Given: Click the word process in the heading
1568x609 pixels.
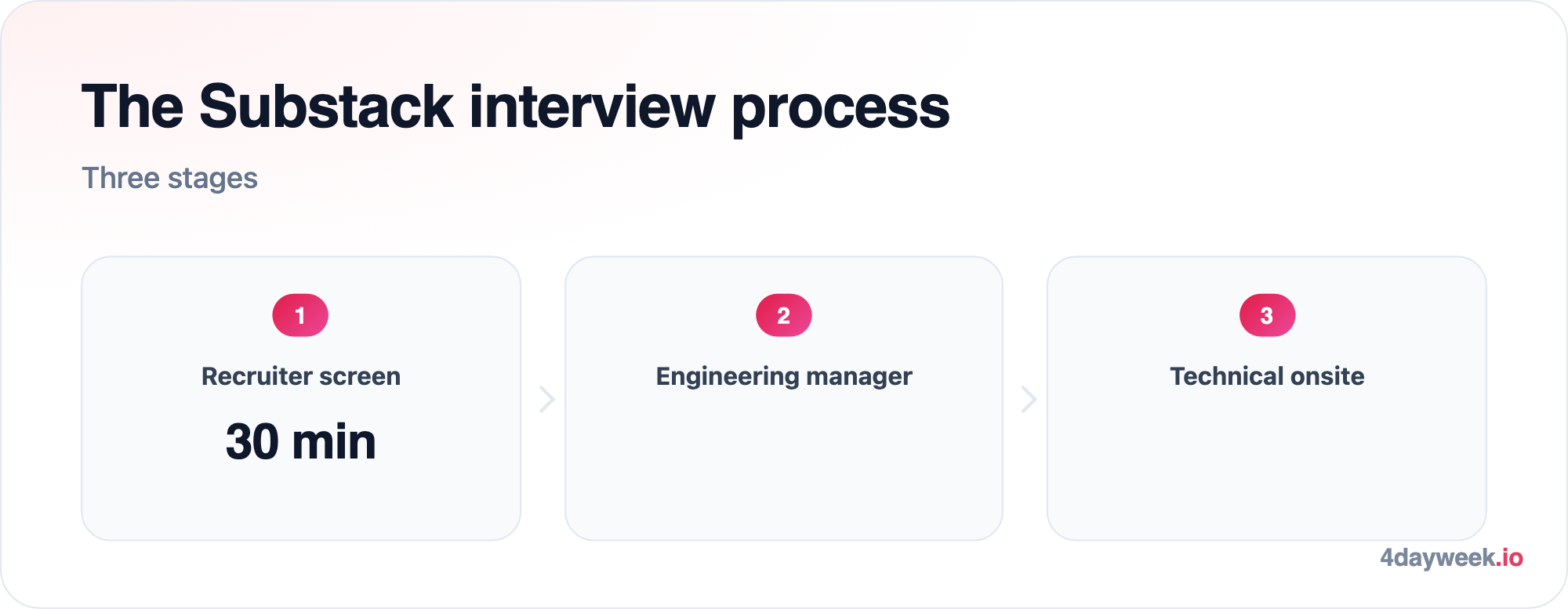Looking at the screenshot, I should point(840,110).
